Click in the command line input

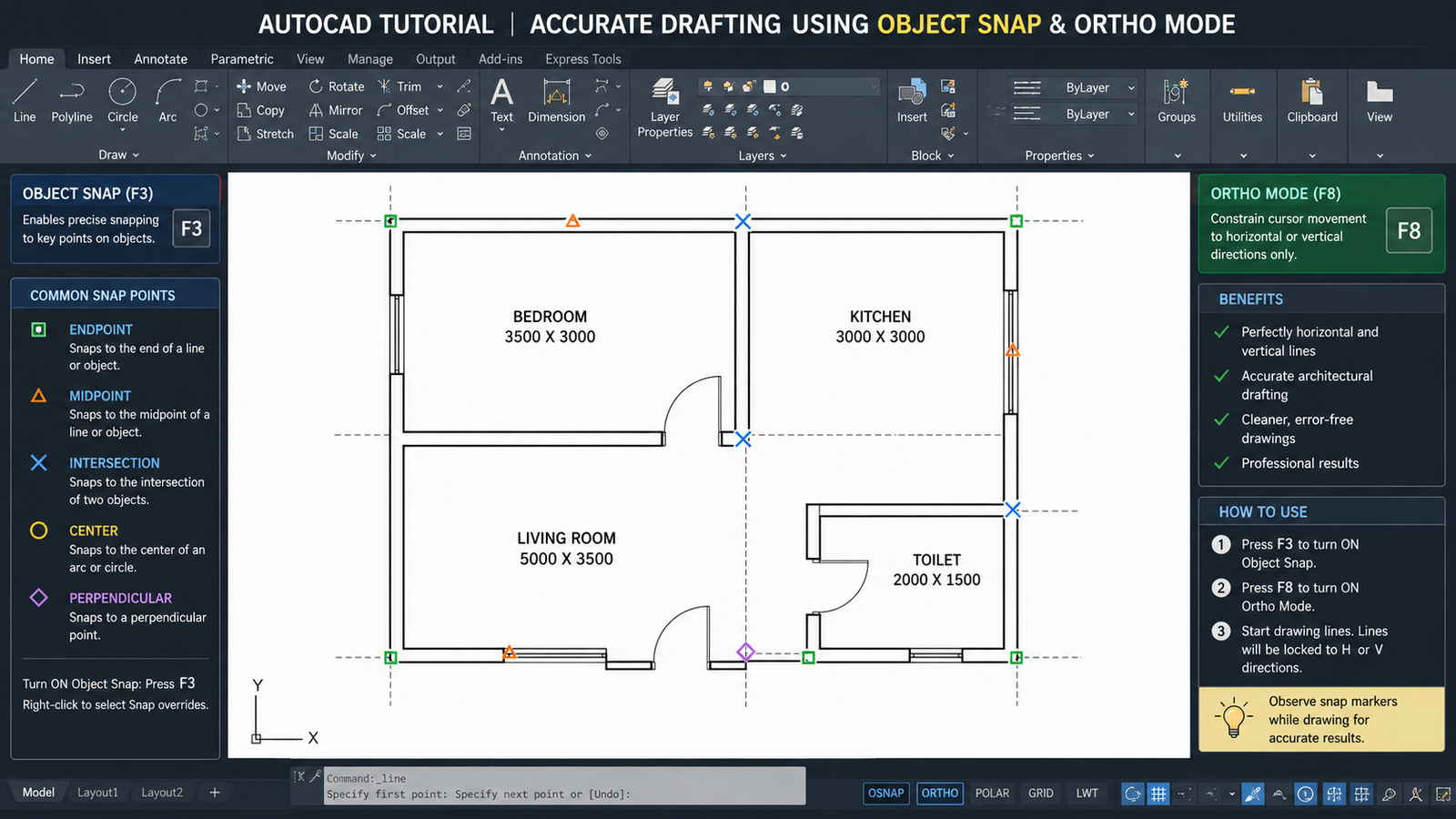point(564,786)
